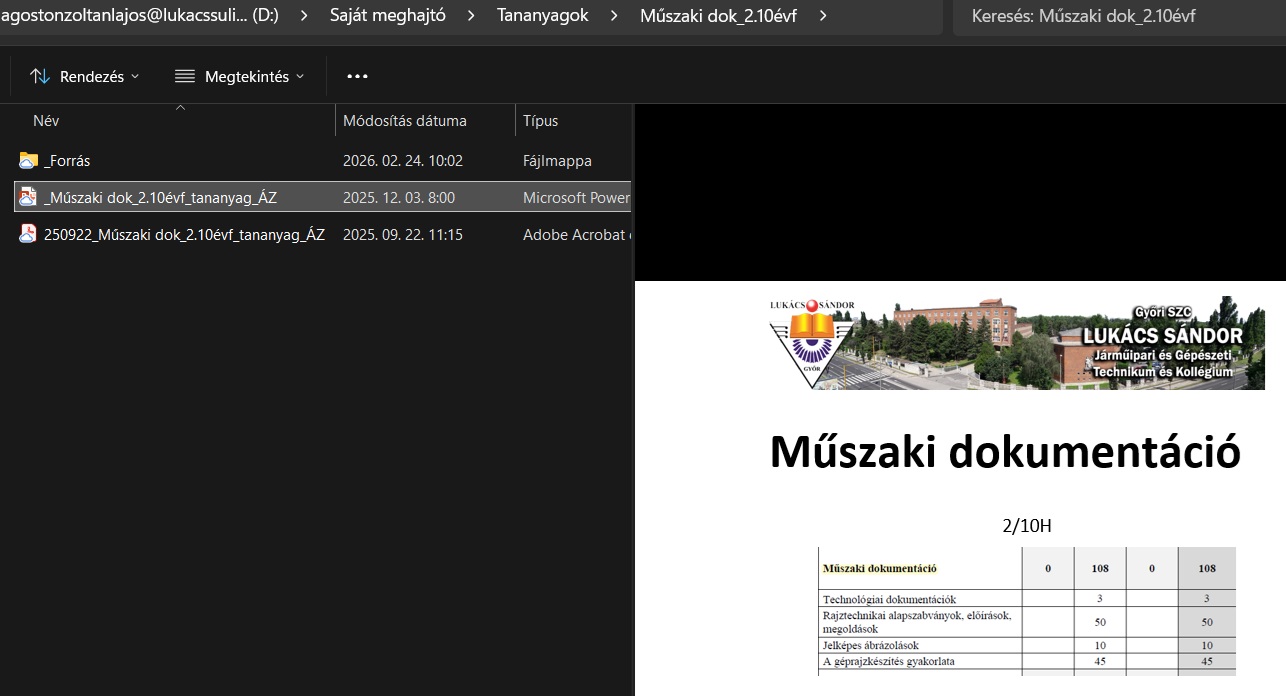
Task: Click the sort direction arrow above Név
Action: pos(180,107)
